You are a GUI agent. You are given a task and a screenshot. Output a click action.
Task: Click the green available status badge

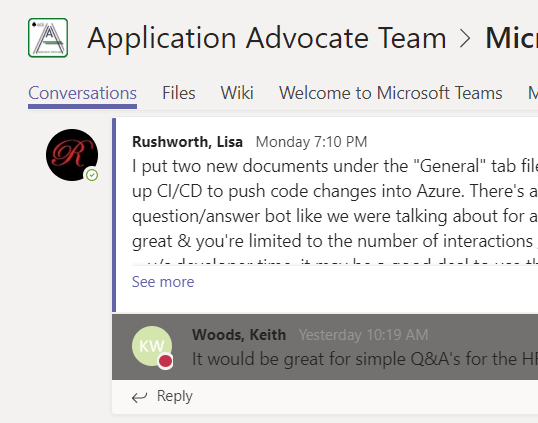[x=92, y=175]
